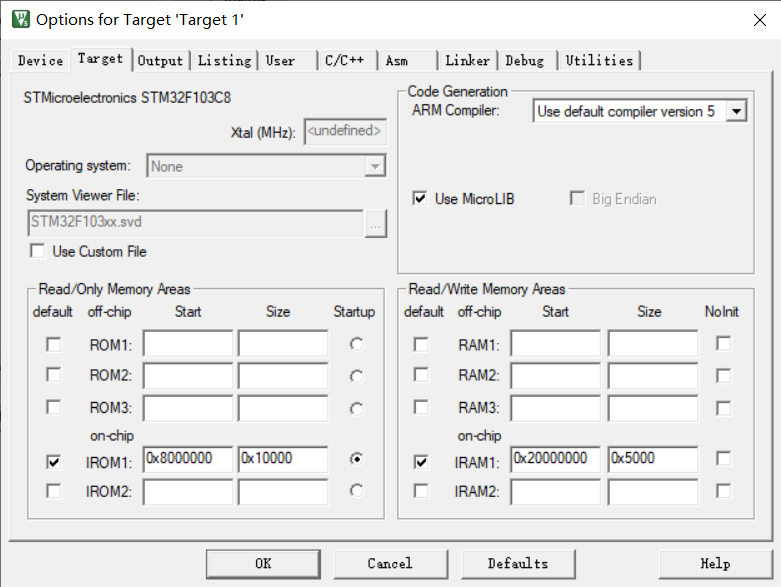The height and width of the screenshot is (587, 781).
Task: Toggle Use MicroLIB checkbox
Action: click(x=420, y=198)
